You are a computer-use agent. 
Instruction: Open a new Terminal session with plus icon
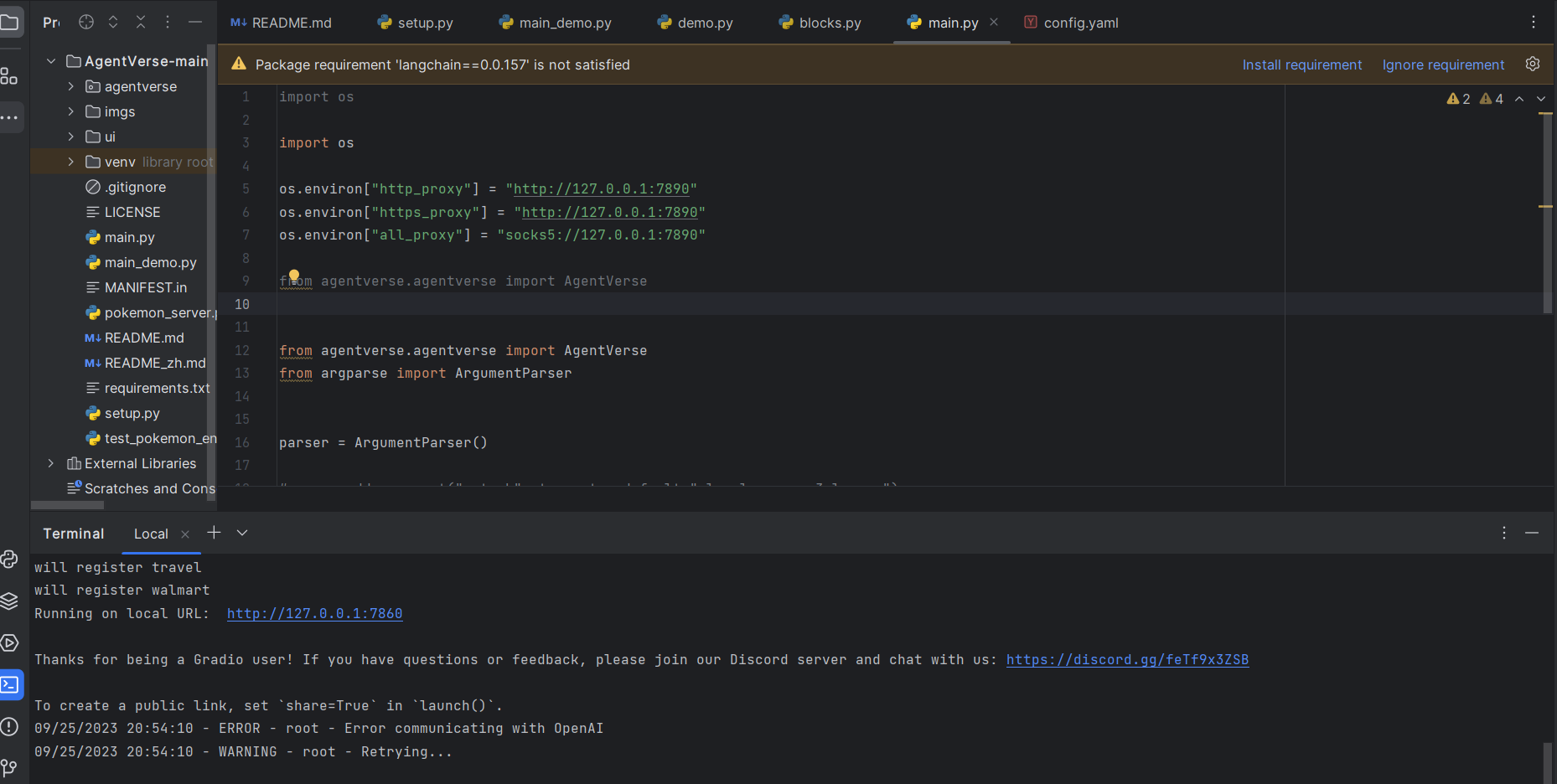pyautogui.click(x=214, y=533)
